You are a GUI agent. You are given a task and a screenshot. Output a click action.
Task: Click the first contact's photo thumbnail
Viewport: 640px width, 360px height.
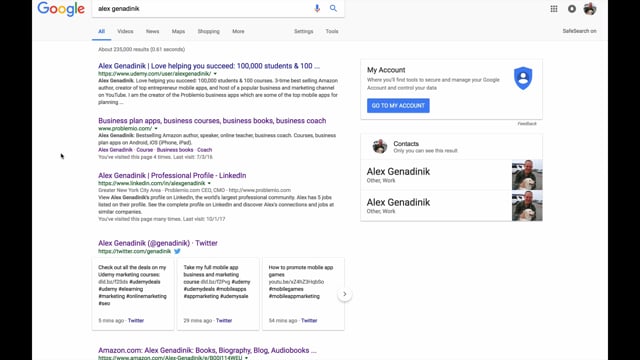(x=527, y=175)
